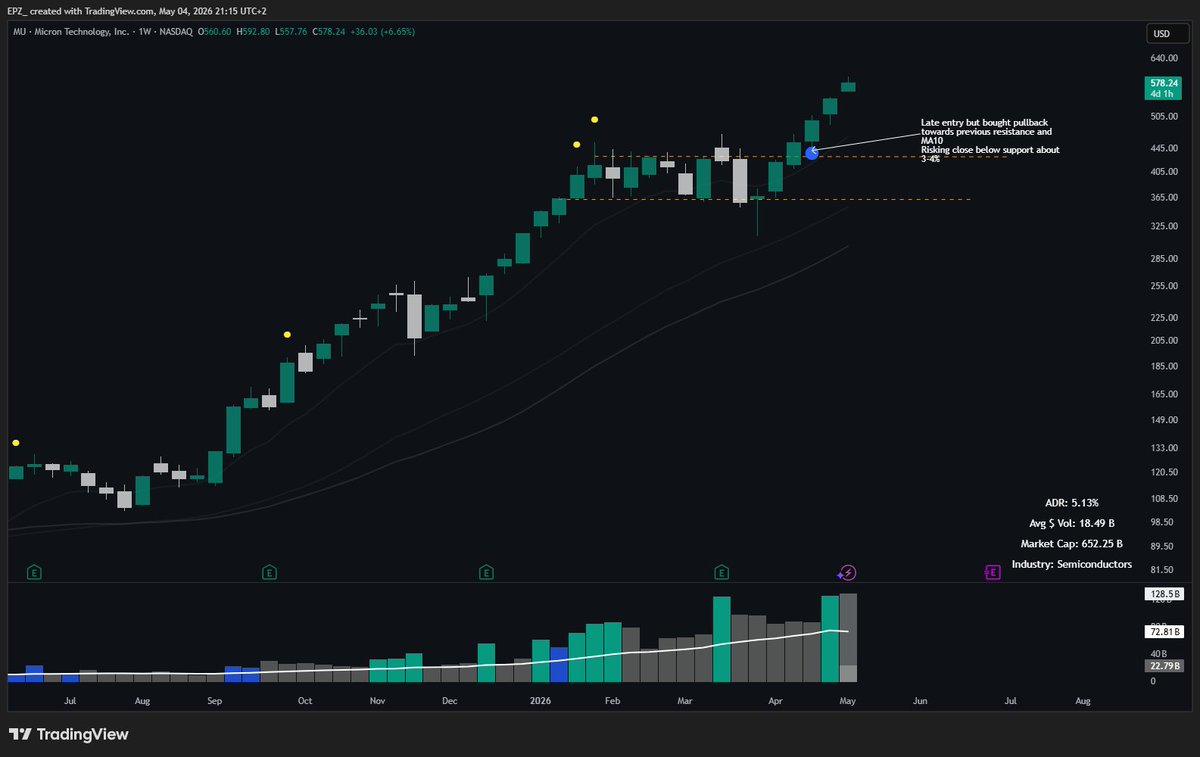
Task: Select the upper orange dashed resistance line
Action: [800, 156]
